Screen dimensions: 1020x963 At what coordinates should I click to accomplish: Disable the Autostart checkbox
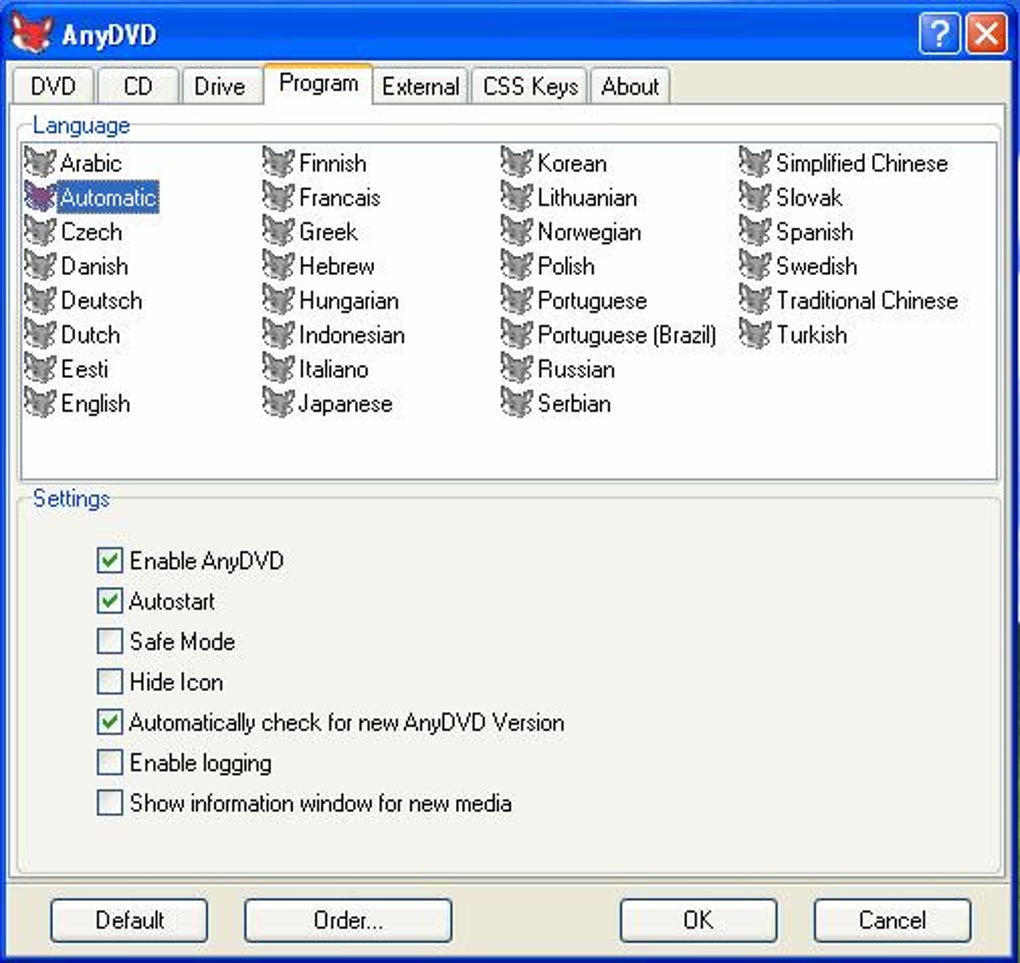pyautogui.click(x=109, y=601)
